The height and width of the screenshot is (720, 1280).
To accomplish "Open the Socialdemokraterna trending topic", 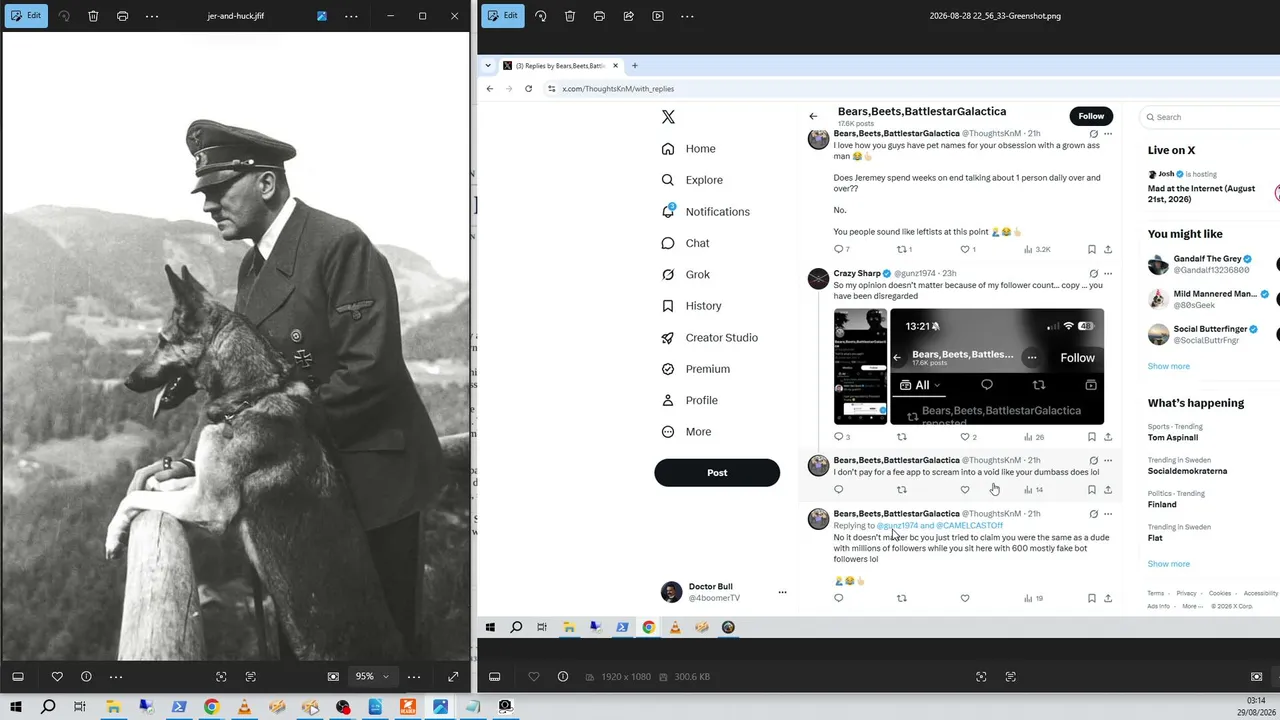I will [x=1187, y=471].
